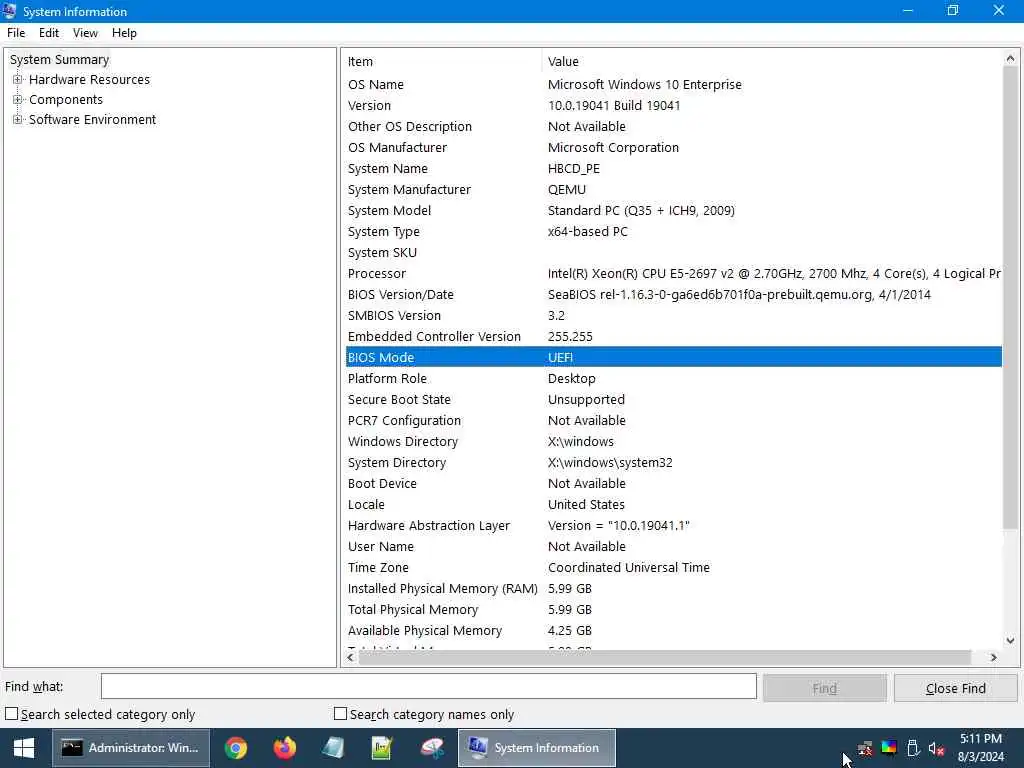Image resolution: width=1024 pixels, height=768 pixels.
Task: Select the BIOS Version/Date row
Action: (673, 295)
